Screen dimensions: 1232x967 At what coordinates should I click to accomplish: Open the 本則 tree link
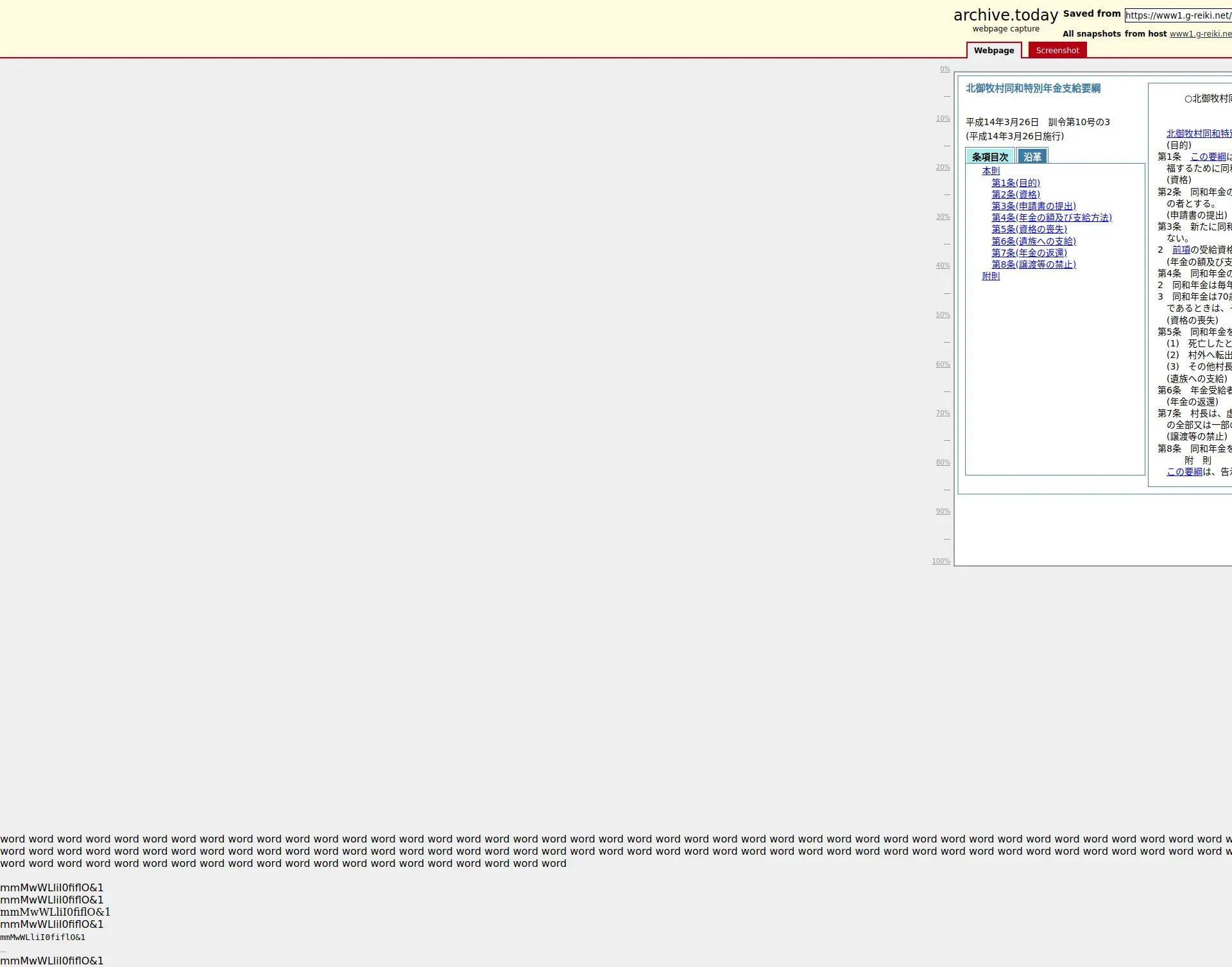coord(990,171)
